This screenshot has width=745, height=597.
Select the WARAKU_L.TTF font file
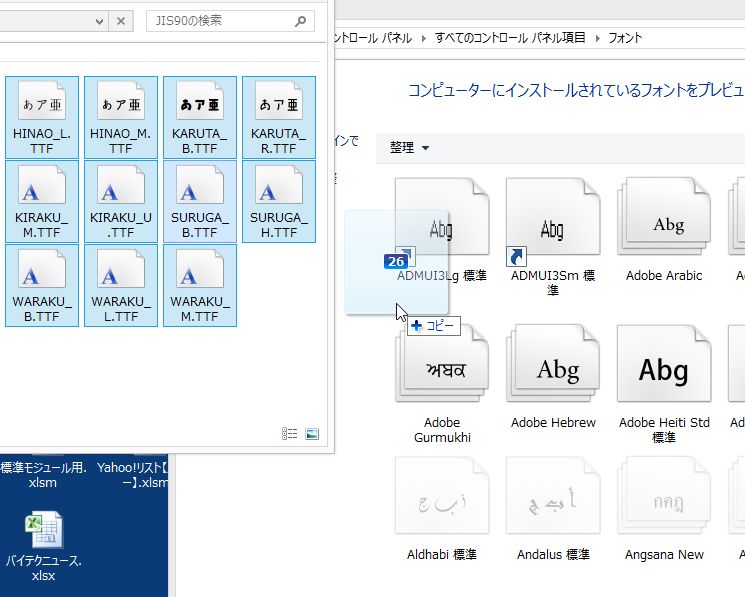121,285
